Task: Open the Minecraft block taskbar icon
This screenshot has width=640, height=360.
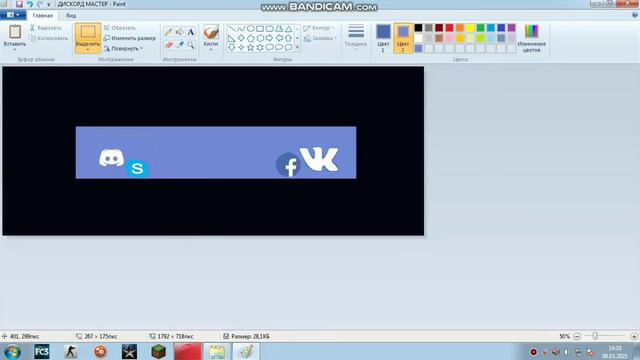Action: [x=158, y=351]
